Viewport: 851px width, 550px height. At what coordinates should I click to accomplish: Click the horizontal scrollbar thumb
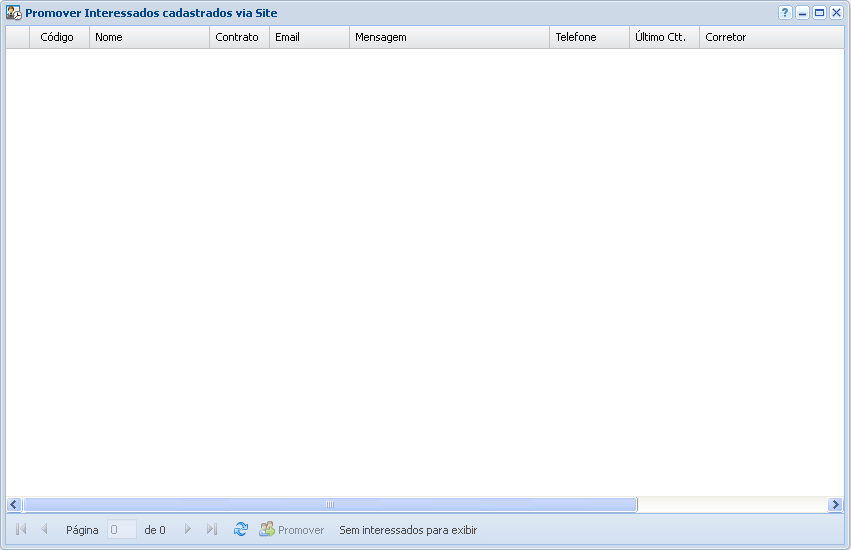pos(330,505)
